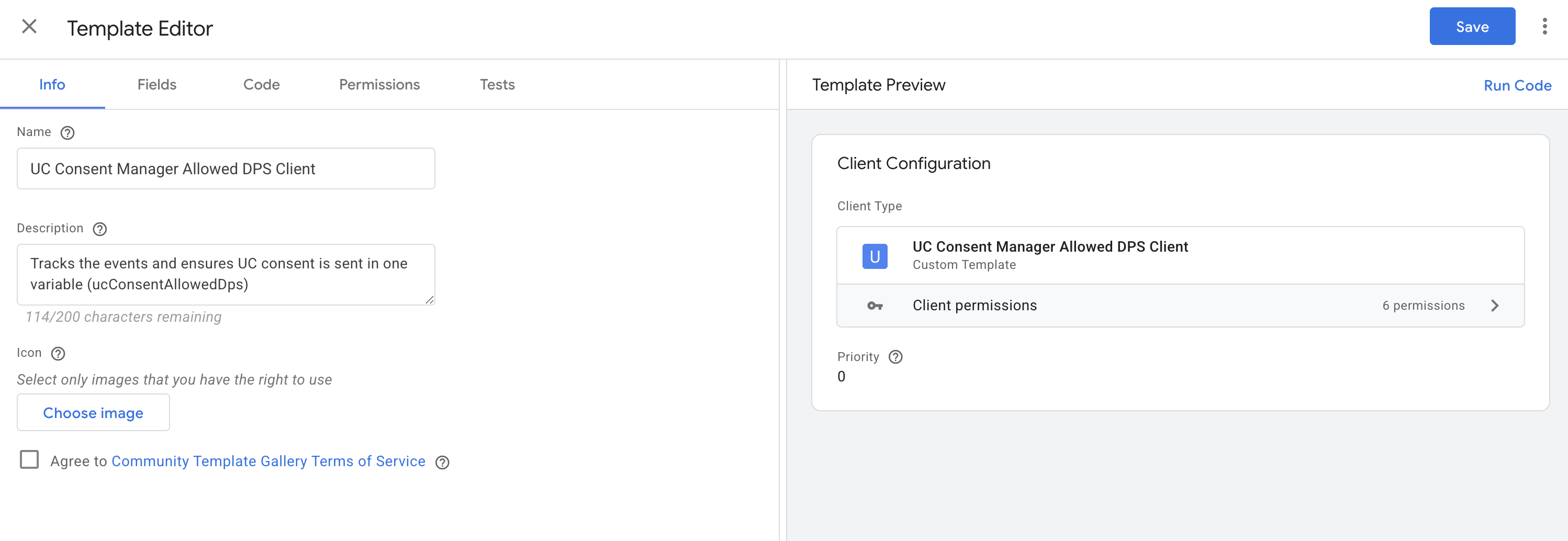This screenshot has width=1568, height=541.
Task: Tick the Agree to Terms of Service checkbox
Action: [x=29, y=459]
